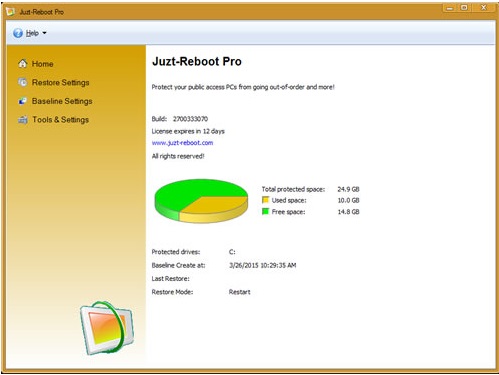Open the Help menu text
499x375 pixels.
pyautogui.click(x=32, y=33)
